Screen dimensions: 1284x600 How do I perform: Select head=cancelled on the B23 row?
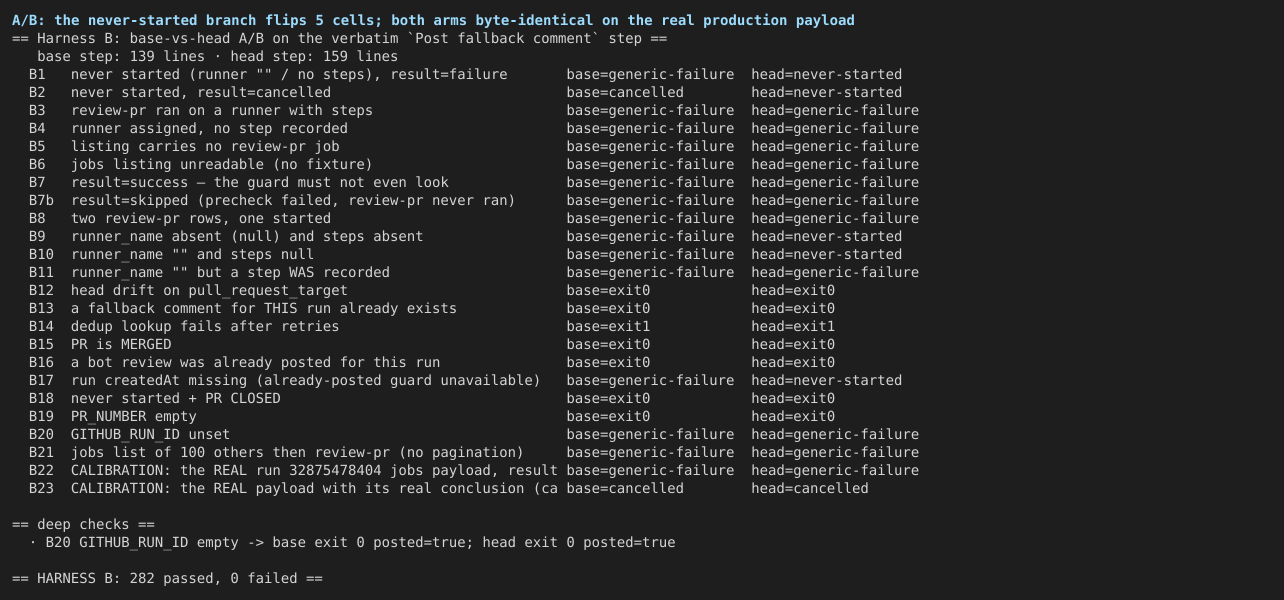pos(810,488)
